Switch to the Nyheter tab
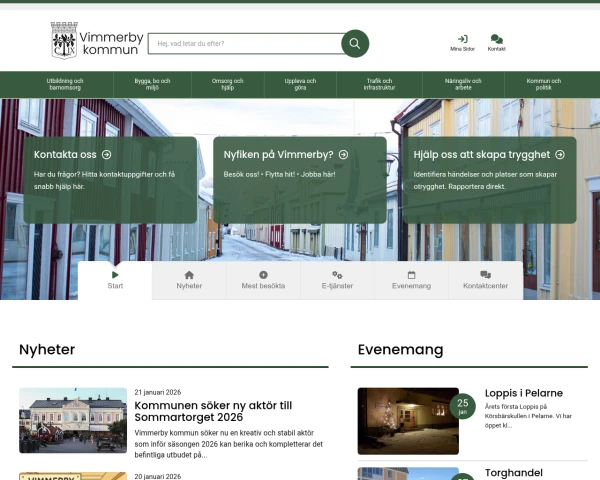This screenshot has width=600, height=480. click(189, 280)
